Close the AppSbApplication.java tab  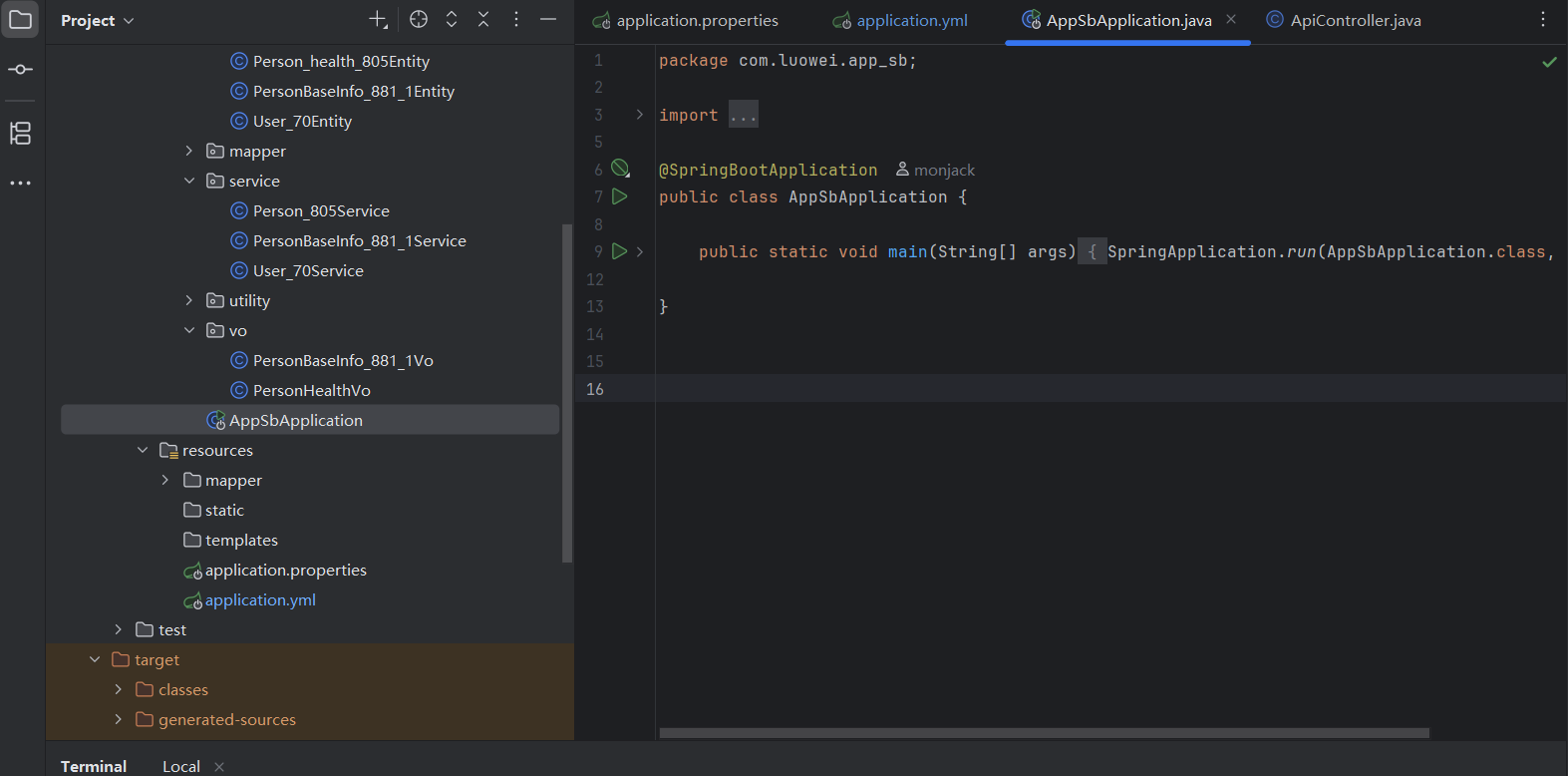pyautogui.click(x=1231, y=20)
